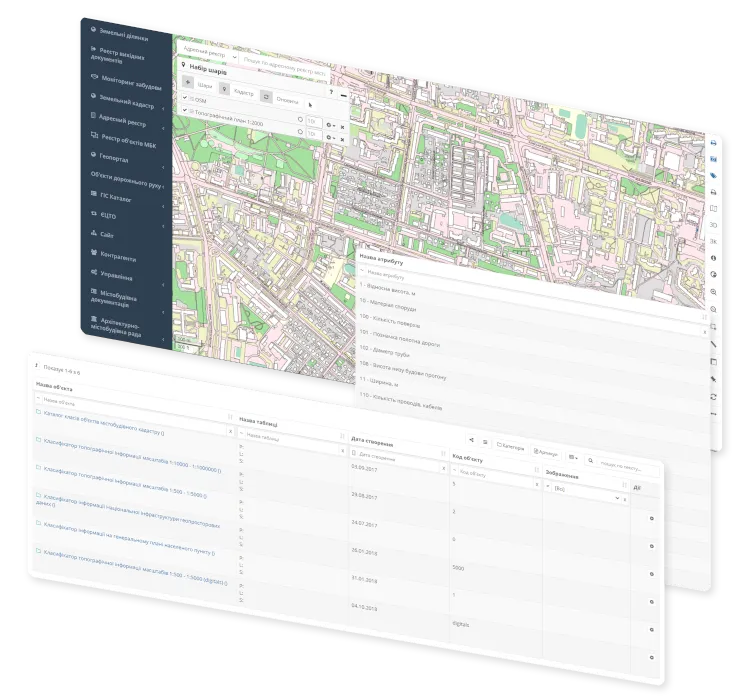Clear the Назва об'єкта filter with X

point(230,431)
